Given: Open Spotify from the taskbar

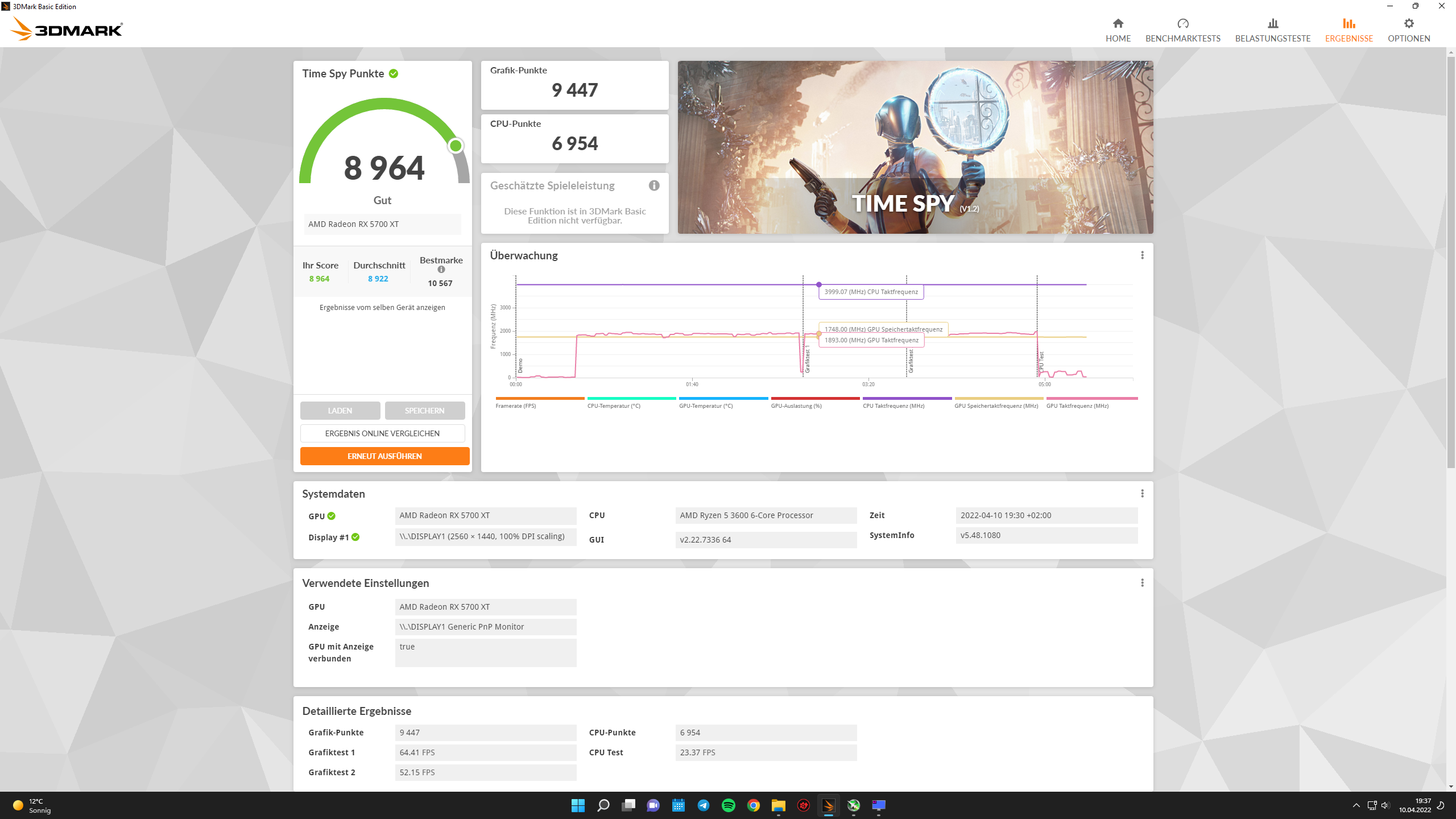Looking at the screenshot, I should click(728, 805).
